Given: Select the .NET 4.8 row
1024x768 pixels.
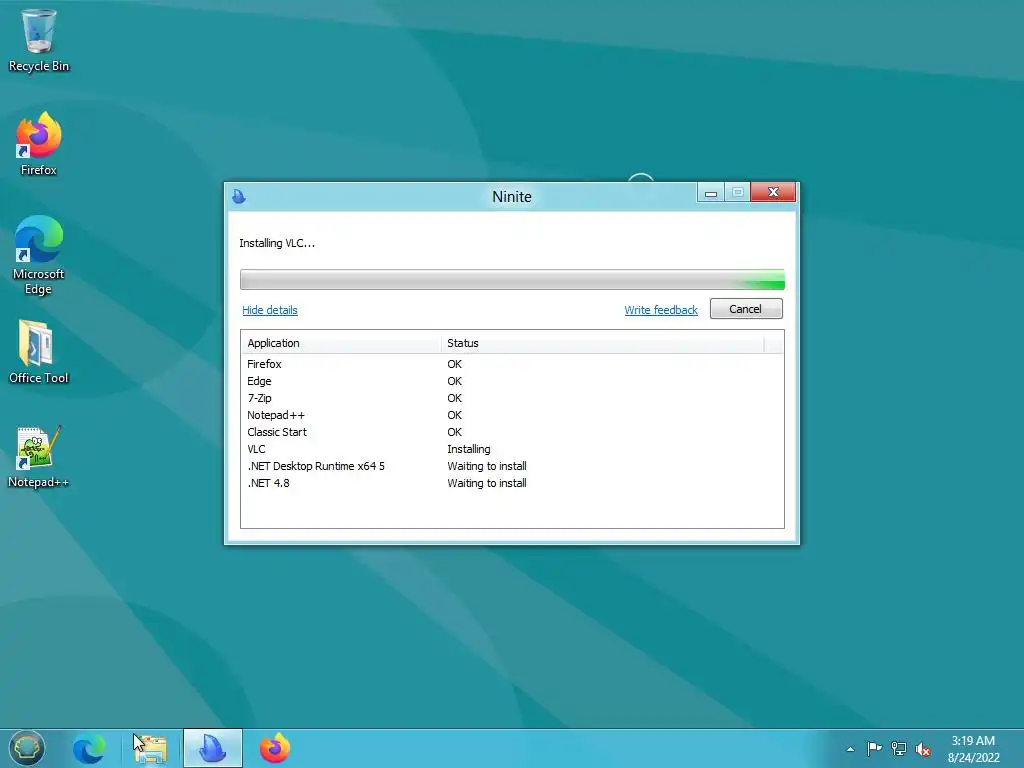Looking at the screenshot, I should 512,483.
